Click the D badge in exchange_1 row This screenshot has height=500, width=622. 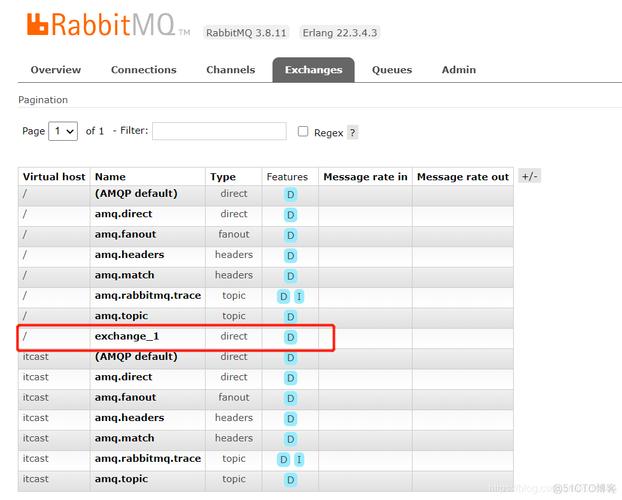point(290,337)
